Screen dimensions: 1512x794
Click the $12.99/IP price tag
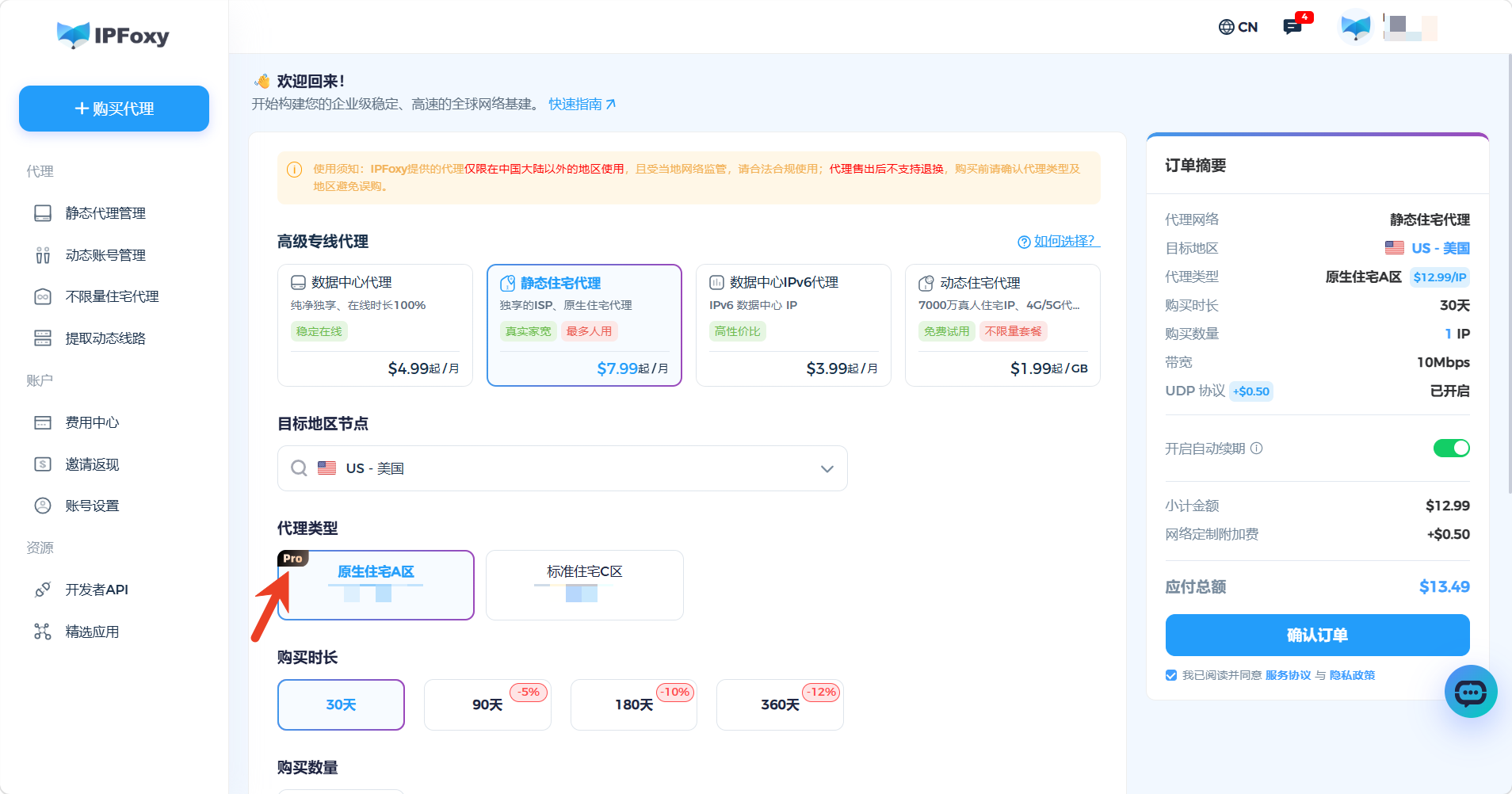click(x=1440, y=277)
